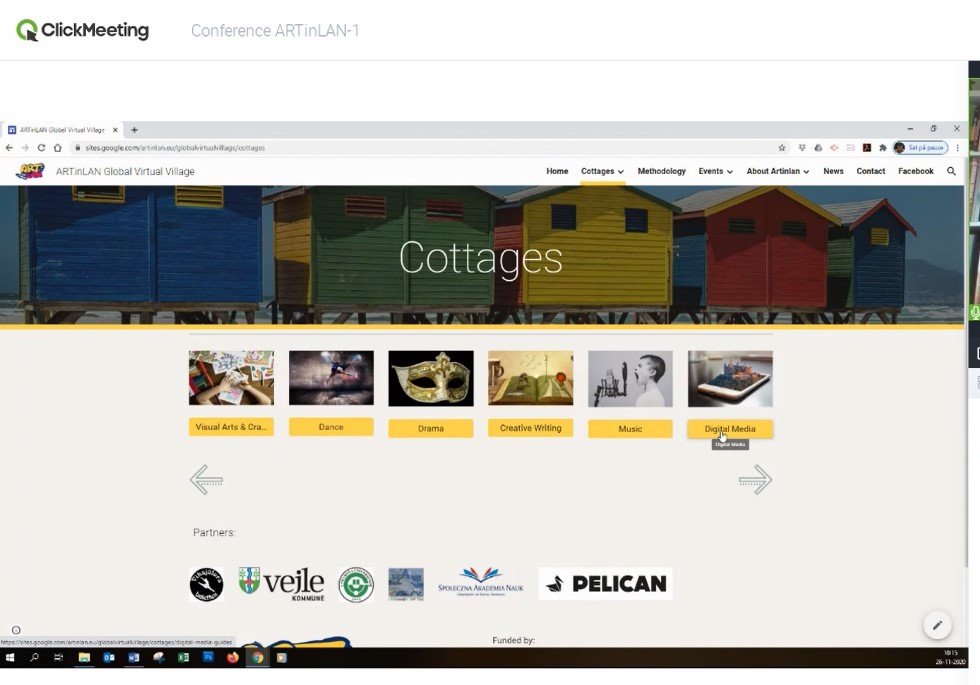Screen dimensions: 980x685
Task: Open the Chrome three-dot menu
Action: coord(958,148)
